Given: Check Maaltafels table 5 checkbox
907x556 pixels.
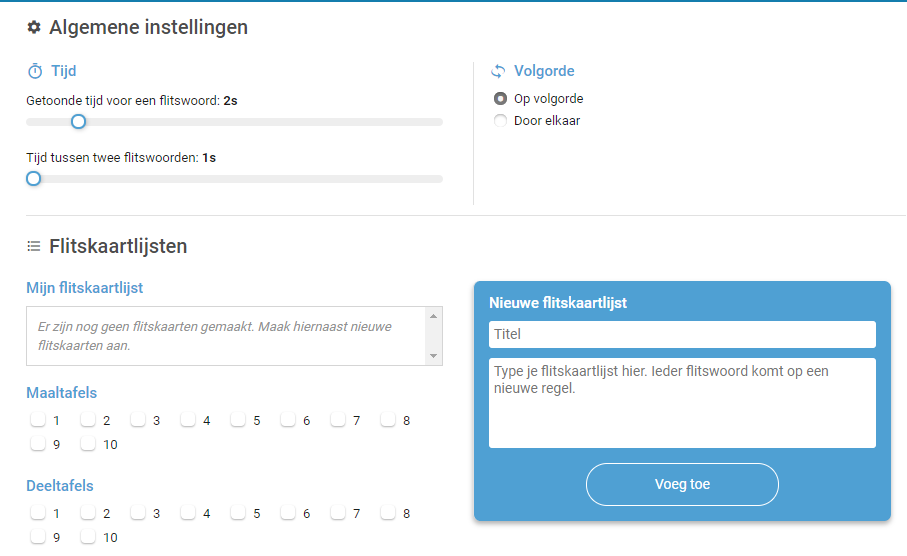Looking at the screenshot, I should [x=238, y=419].
